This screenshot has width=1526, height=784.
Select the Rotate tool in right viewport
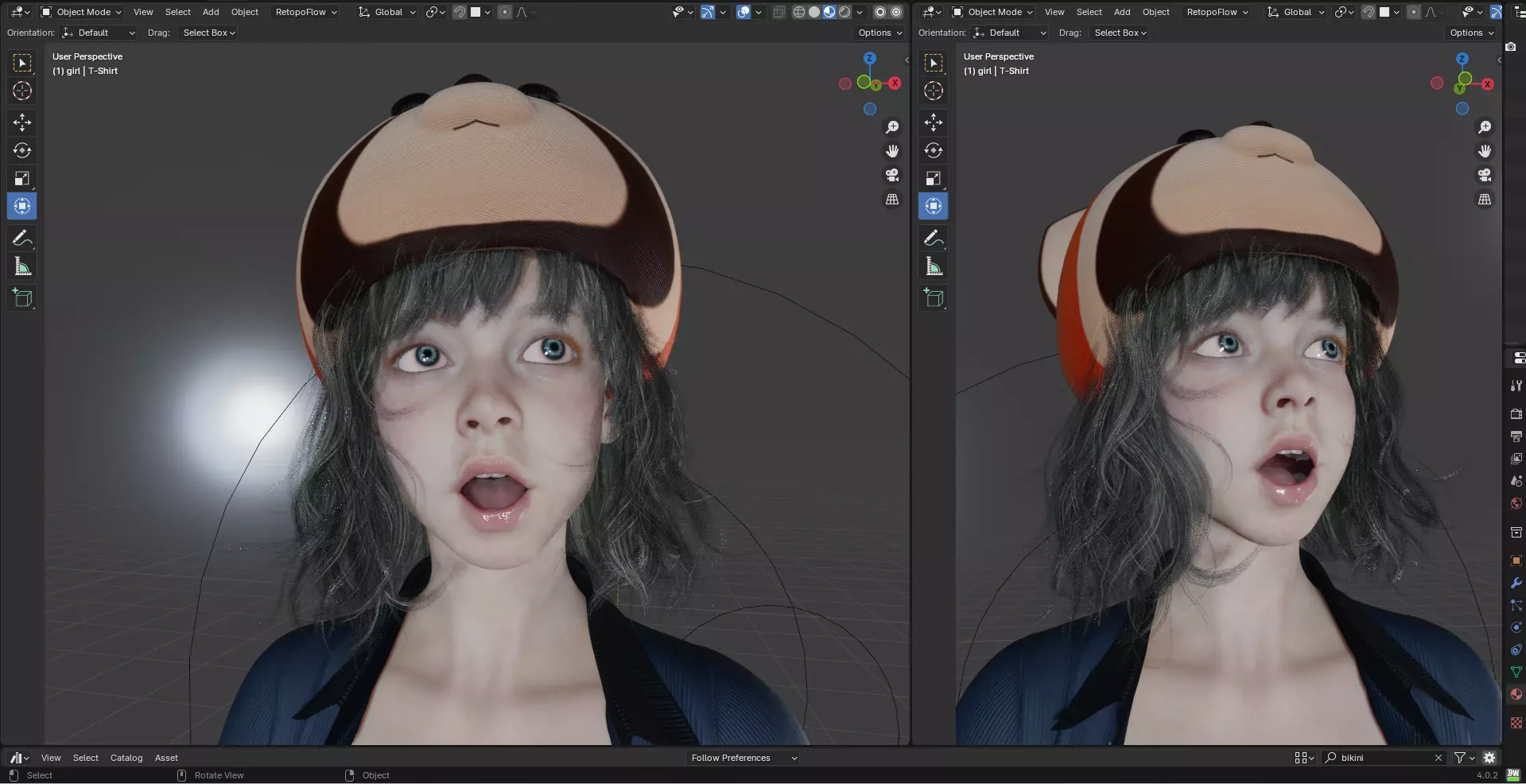(934, 150)
